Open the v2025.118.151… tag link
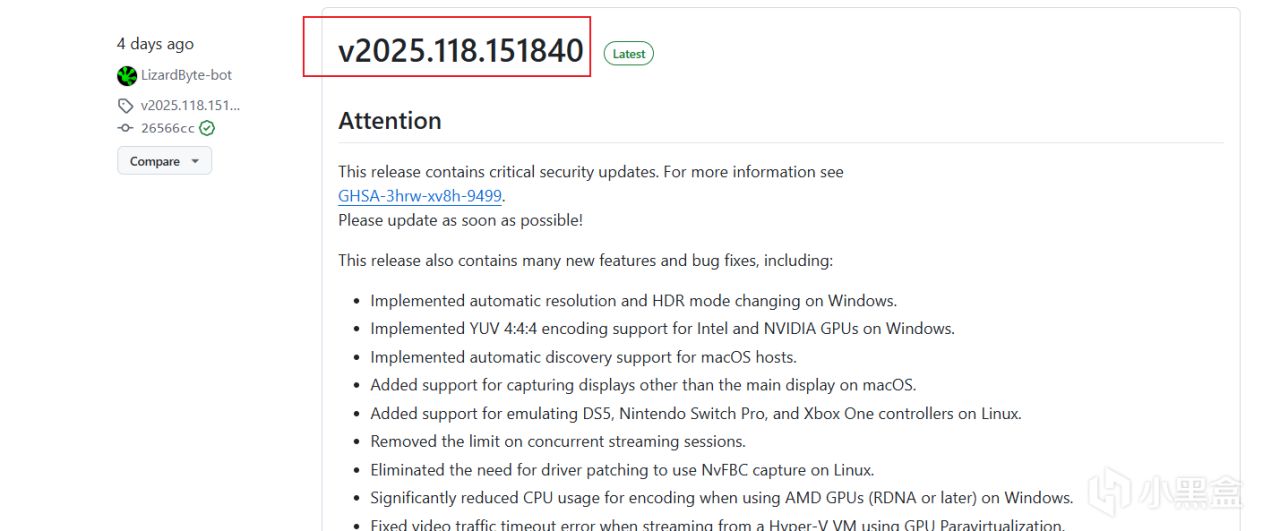Screen dimensions: 1280x531 coord(190,105)
